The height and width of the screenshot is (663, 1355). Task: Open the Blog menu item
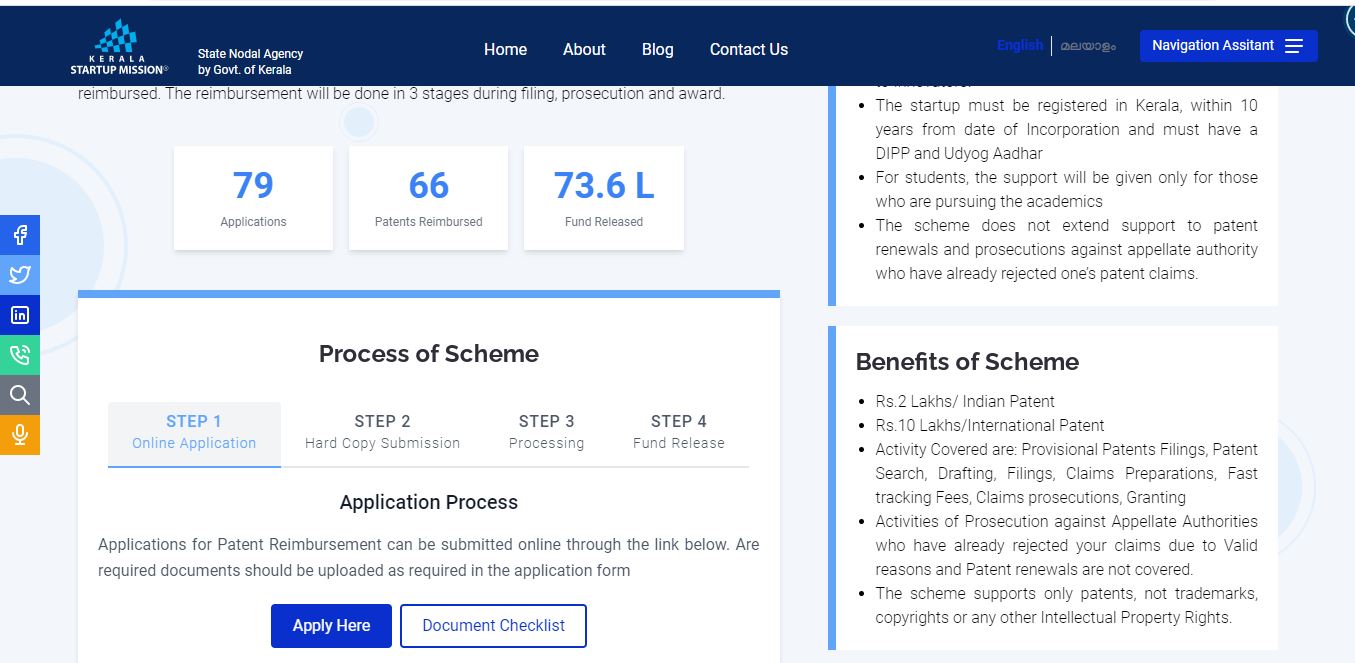tap(657, 49)
